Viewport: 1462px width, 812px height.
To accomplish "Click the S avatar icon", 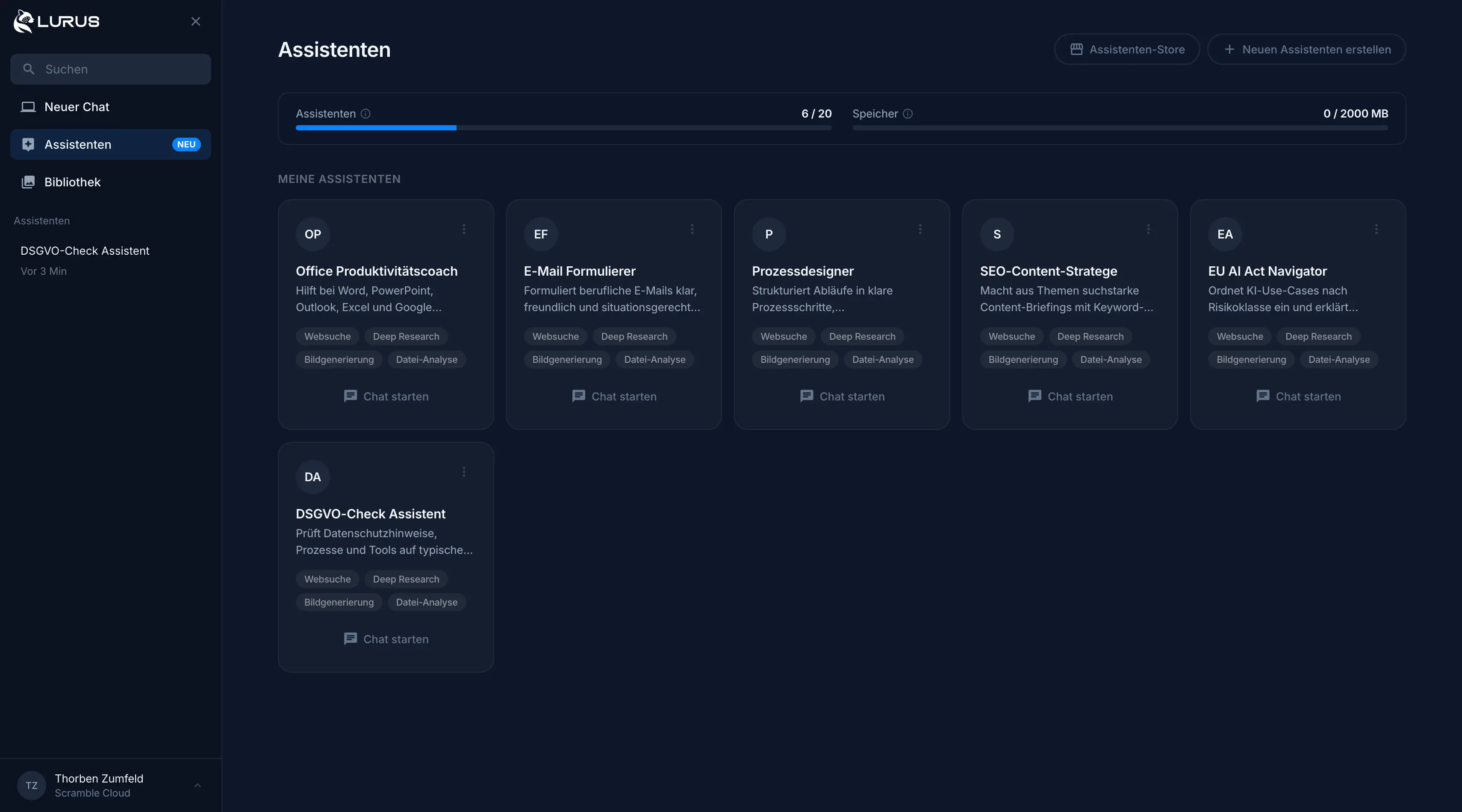I will coord(997,234).
